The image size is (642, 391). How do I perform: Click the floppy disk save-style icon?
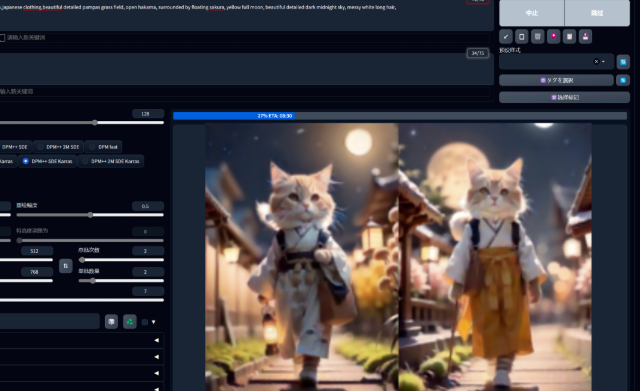click(585, 36)
